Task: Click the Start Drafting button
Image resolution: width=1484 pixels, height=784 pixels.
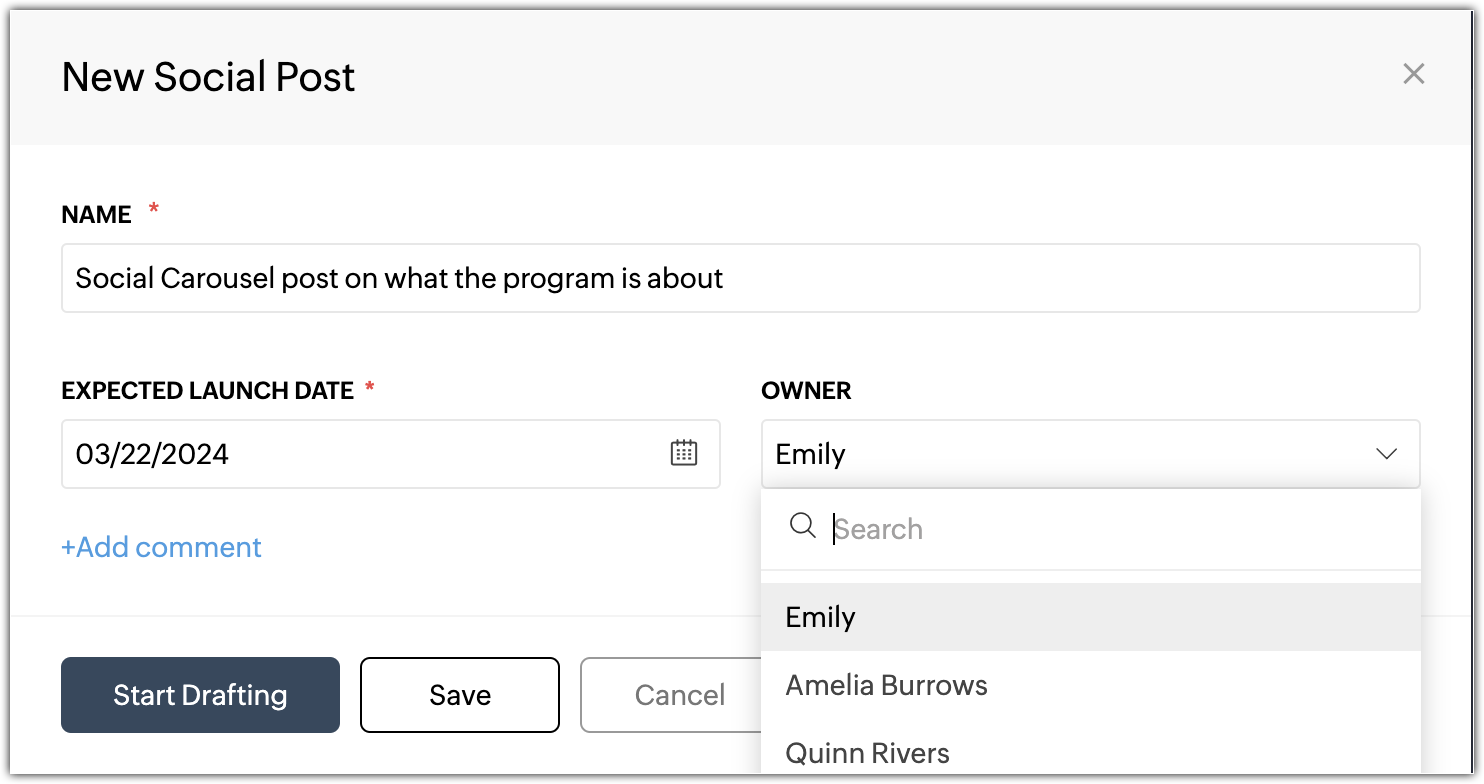Action: pos(200,695)
